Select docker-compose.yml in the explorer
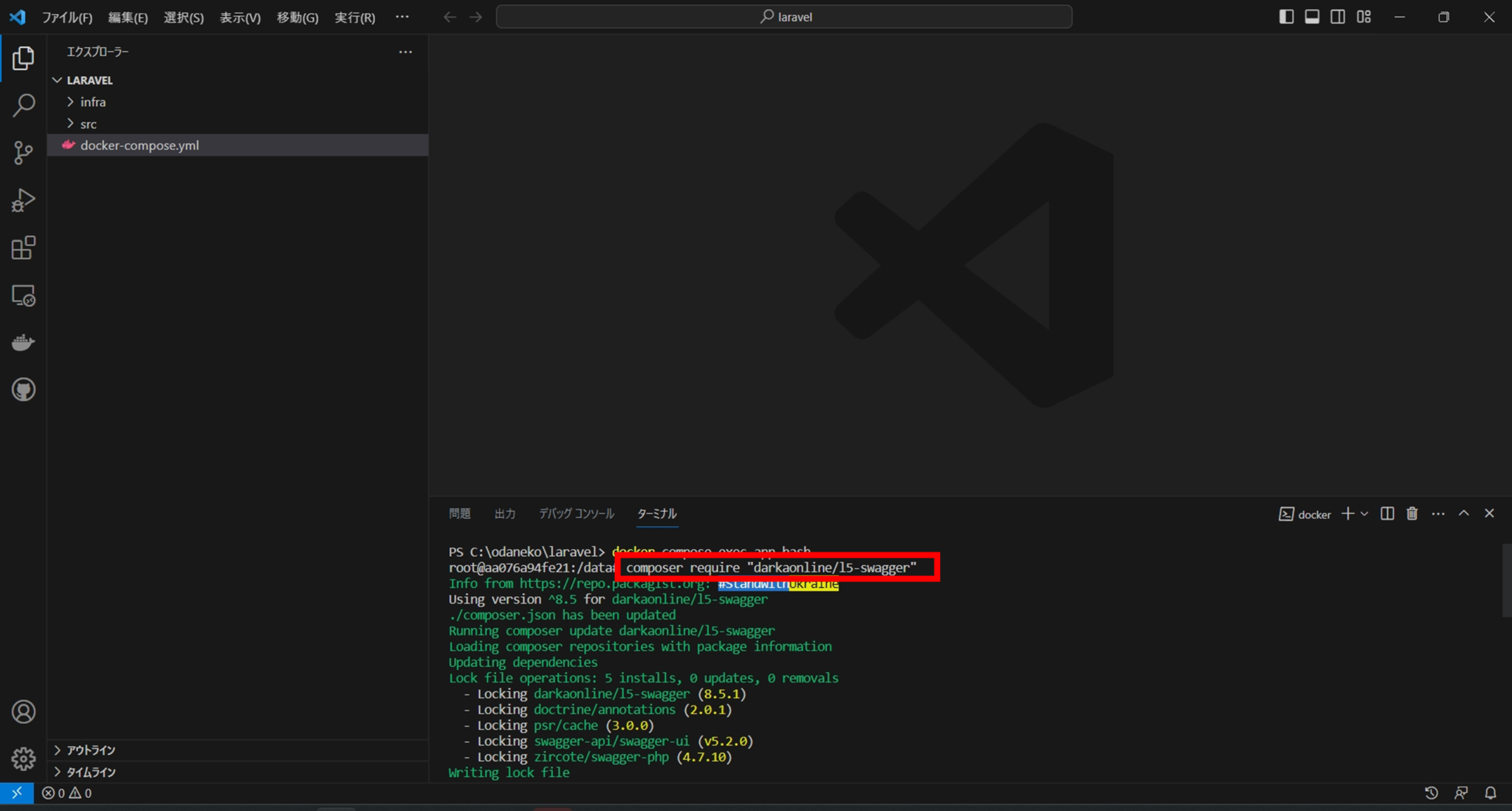The width and height of the screenshot is (1512, 811). tap(140, 145)
